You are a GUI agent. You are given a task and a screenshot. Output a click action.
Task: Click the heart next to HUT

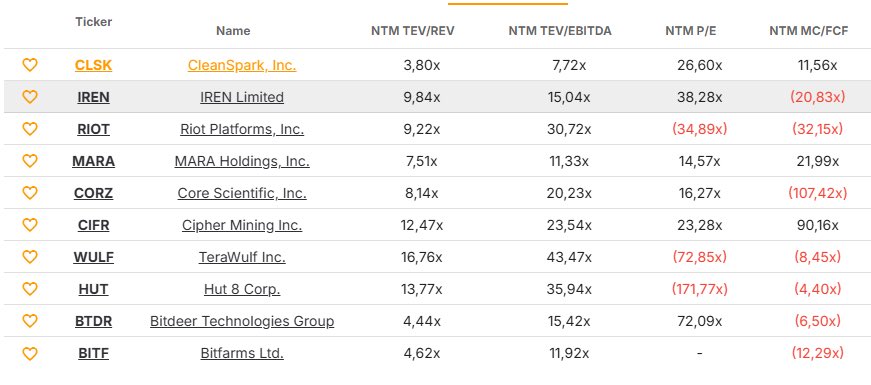pyautogui.click(x=29, y=289)
